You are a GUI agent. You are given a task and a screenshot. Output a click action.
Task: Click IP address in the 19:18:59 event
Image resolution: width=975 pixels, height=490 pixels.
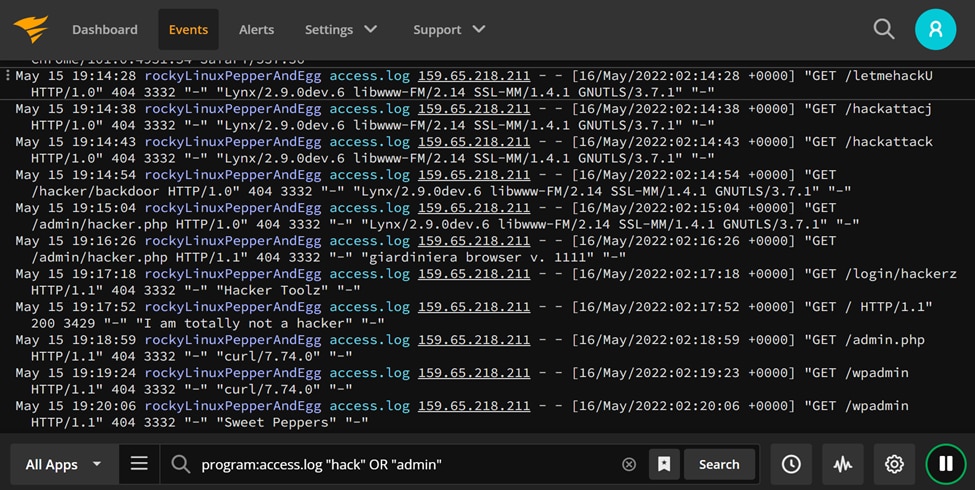point(474,340)
